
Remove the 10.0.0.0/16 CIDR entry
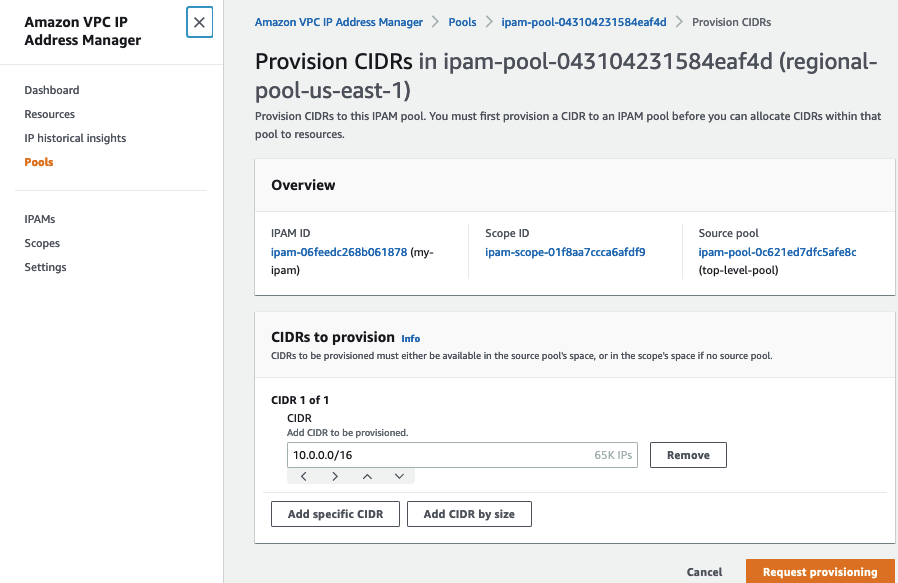tap(688, 454)
